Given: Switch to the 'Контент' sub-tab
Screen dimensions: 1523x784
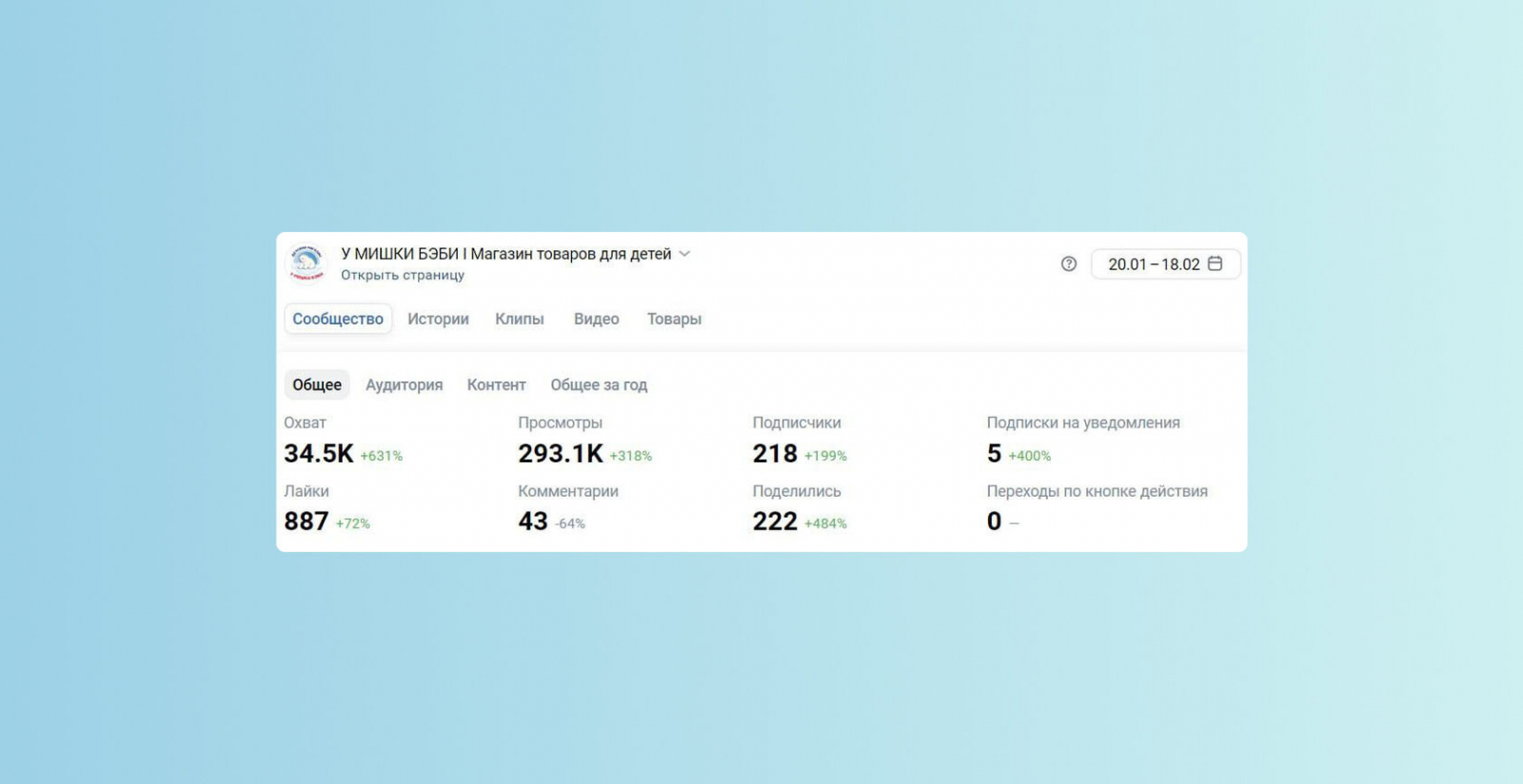Looking at the screenshot, I should 496,384.
